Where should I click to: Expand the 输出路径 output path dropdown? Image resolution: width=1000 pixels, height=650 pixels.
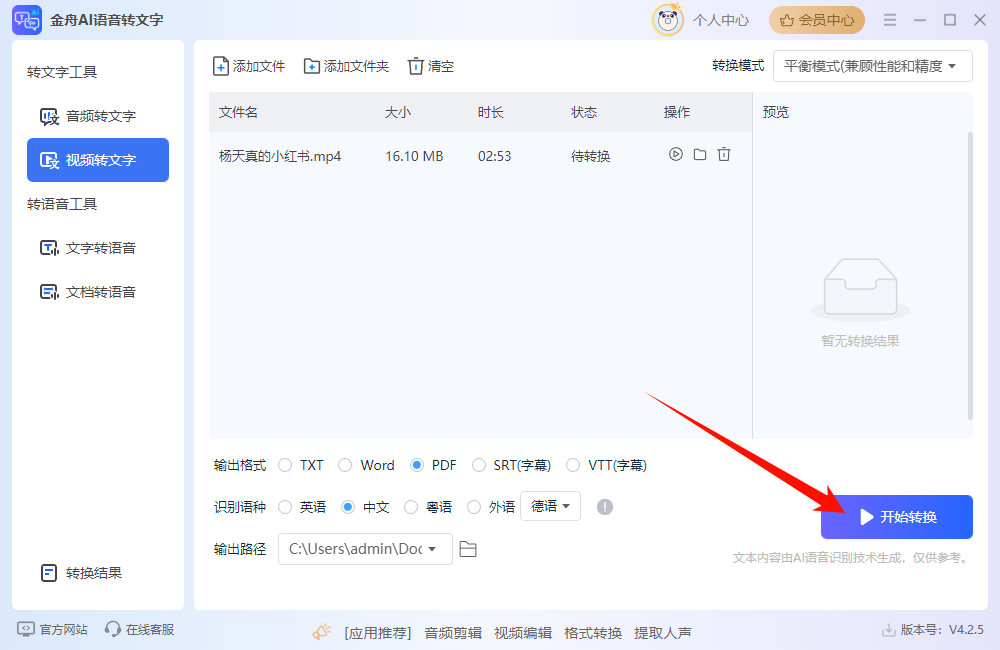pyautogui.click(x=433, y=549)
